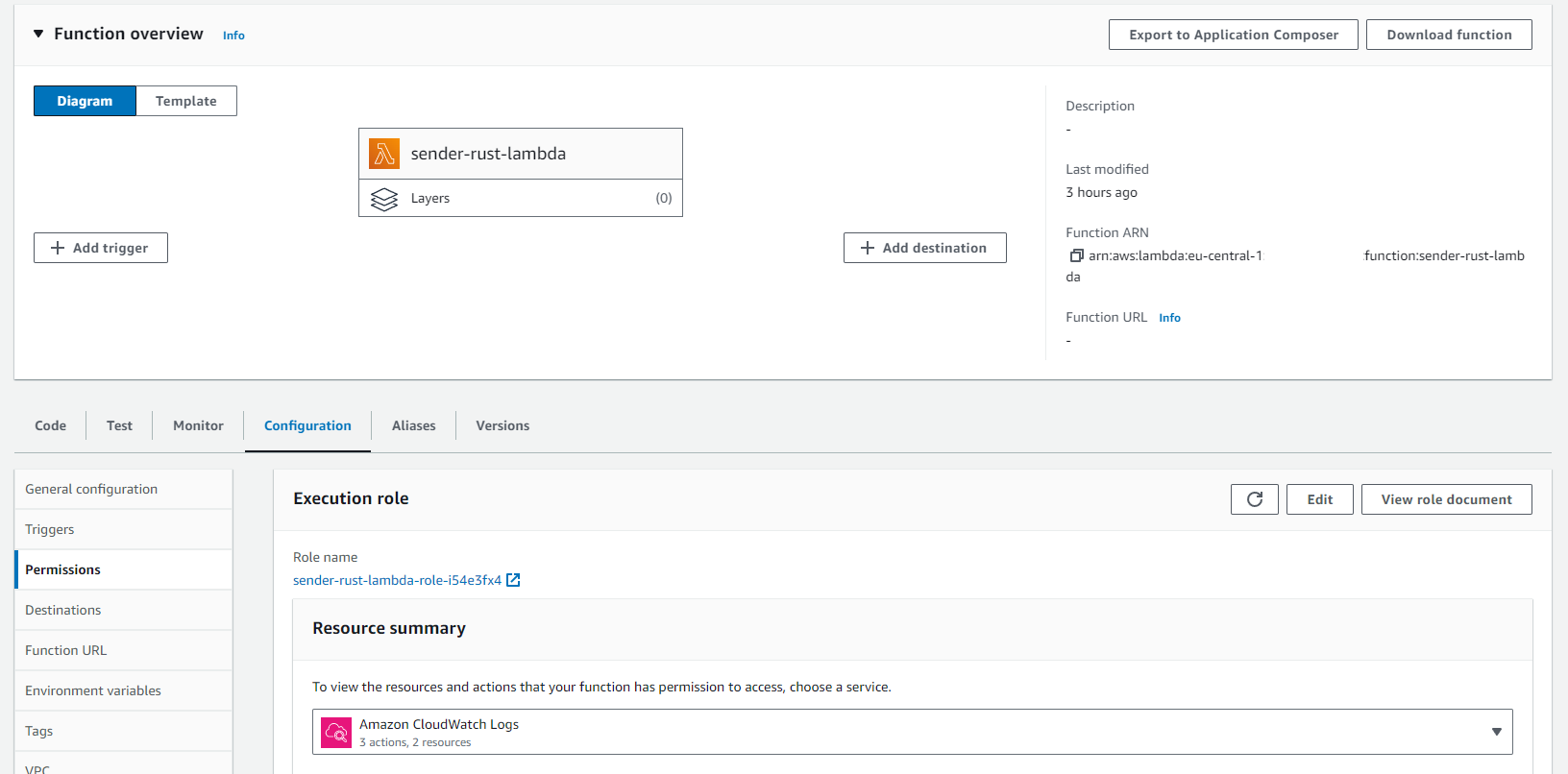The width and height of the screenshot is (1568, 774).
Task: Click the Role name label
Action: coord(325,557)
